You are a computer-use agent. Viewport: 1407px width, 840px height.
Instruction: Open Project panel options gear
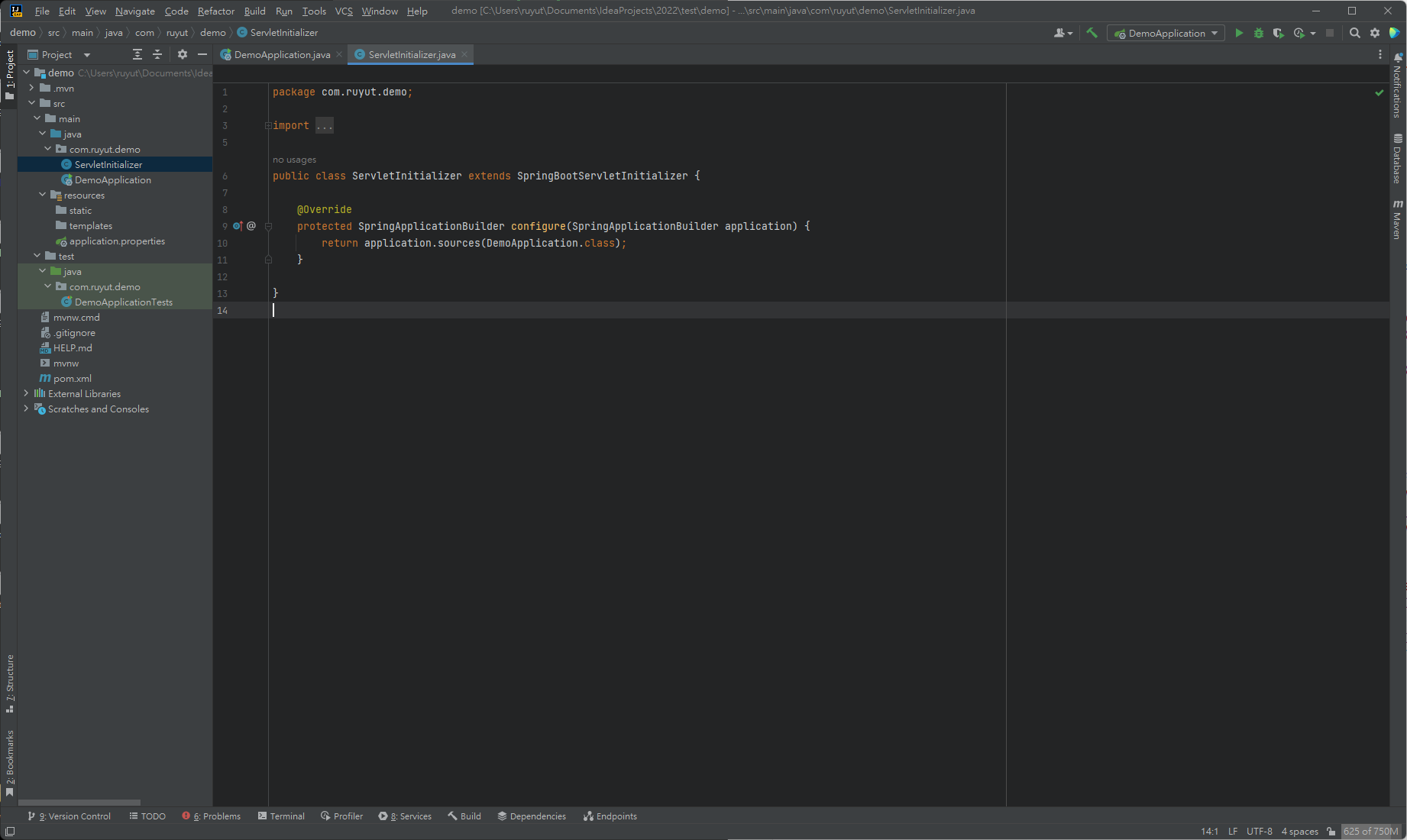click(x=183, y=54)
